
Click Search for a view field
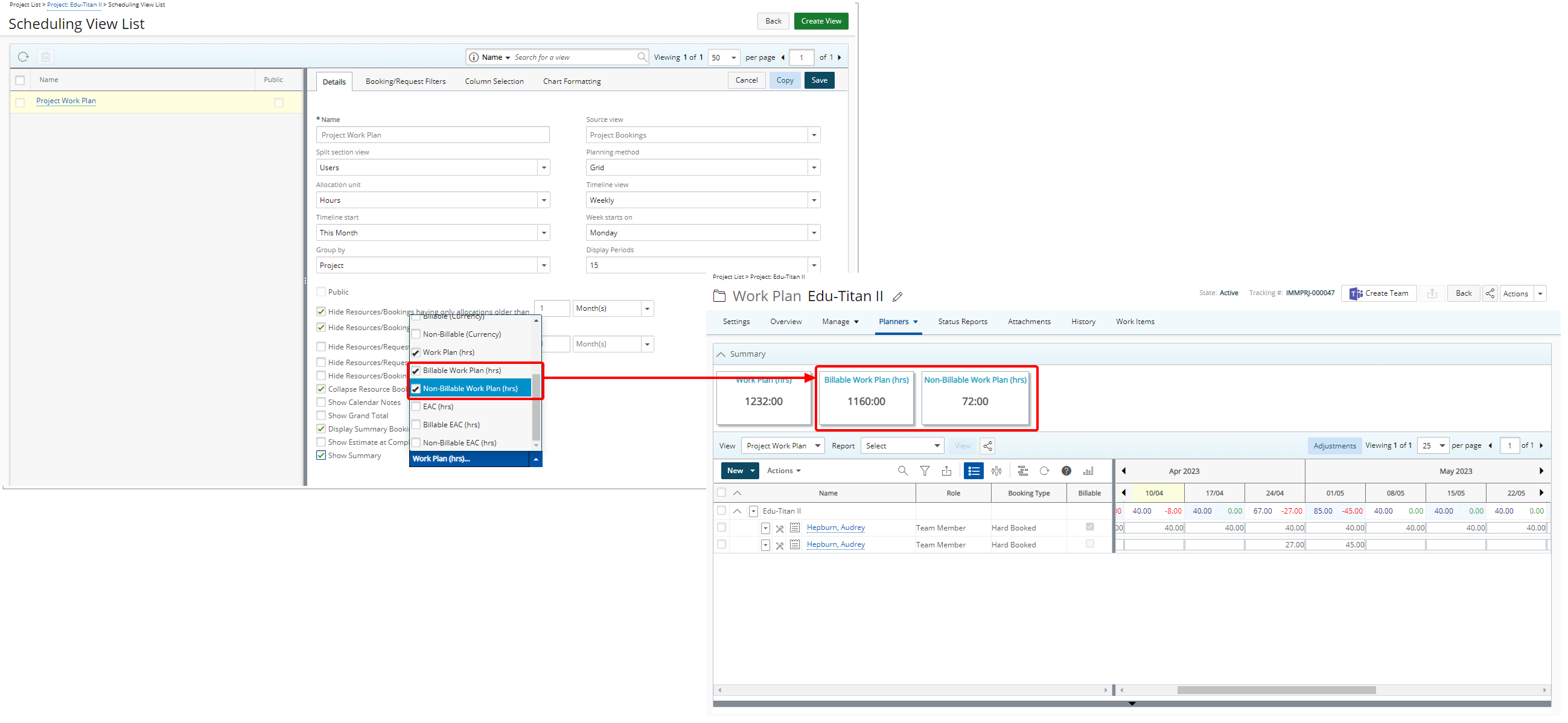573,57
